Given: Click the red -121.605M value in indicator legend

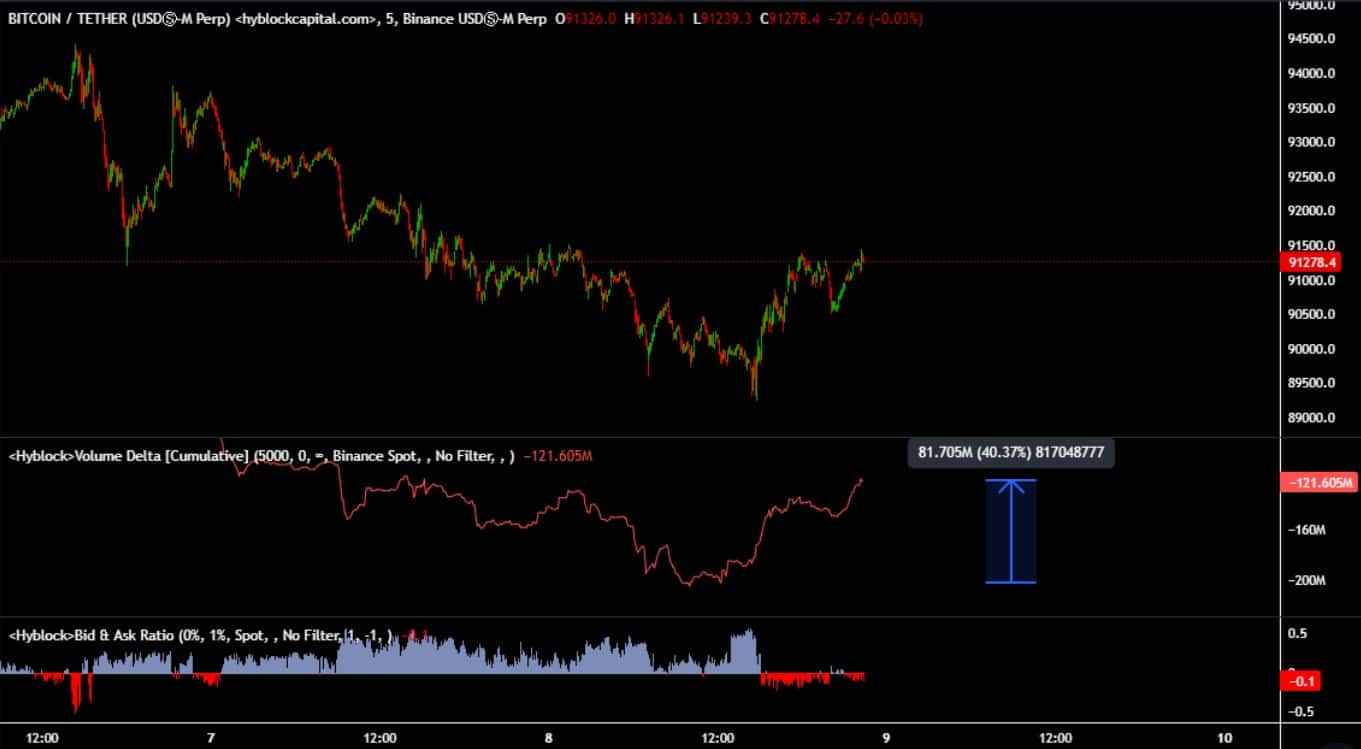Looking at the screenshot, I should [558, 457].
